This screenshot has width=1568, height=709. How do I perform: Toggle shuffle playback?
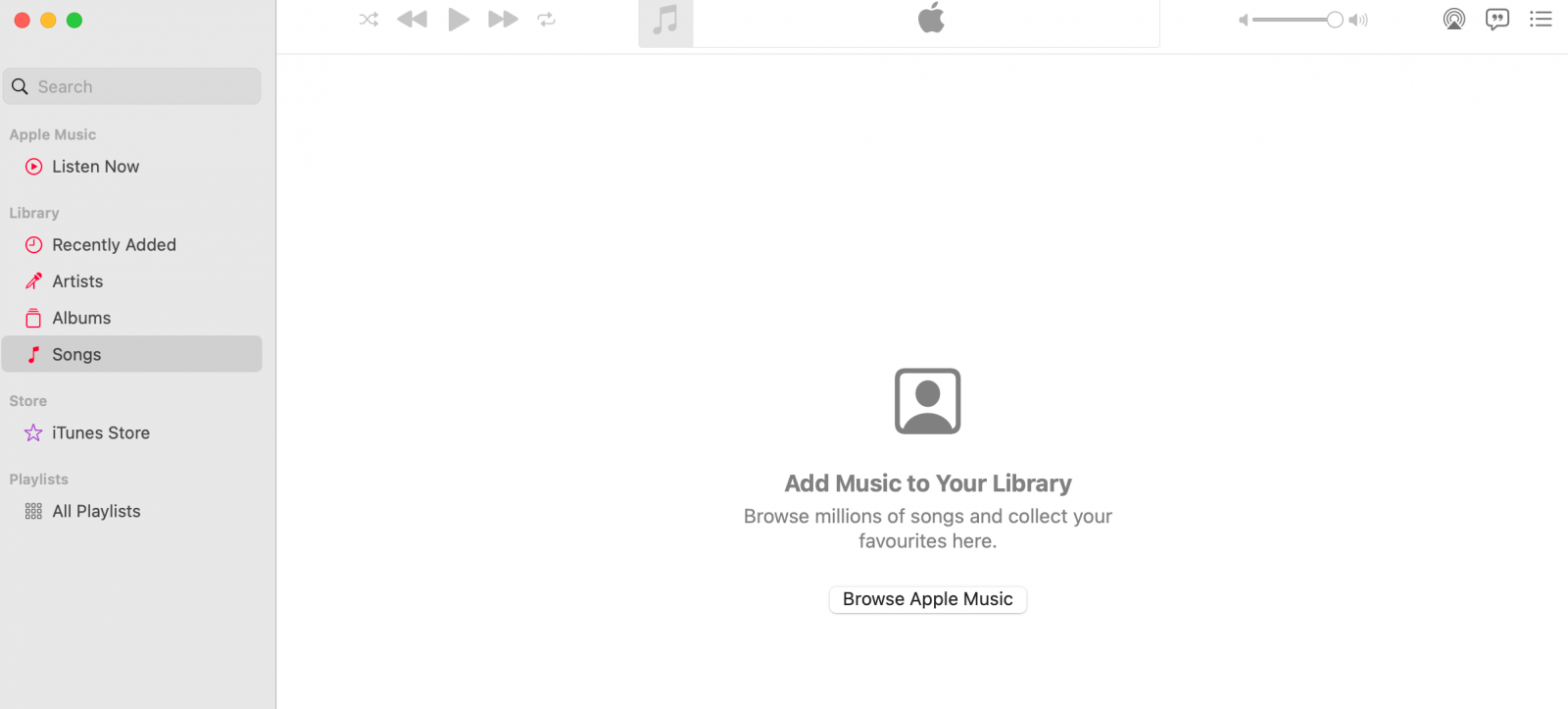tap(368, 20)
